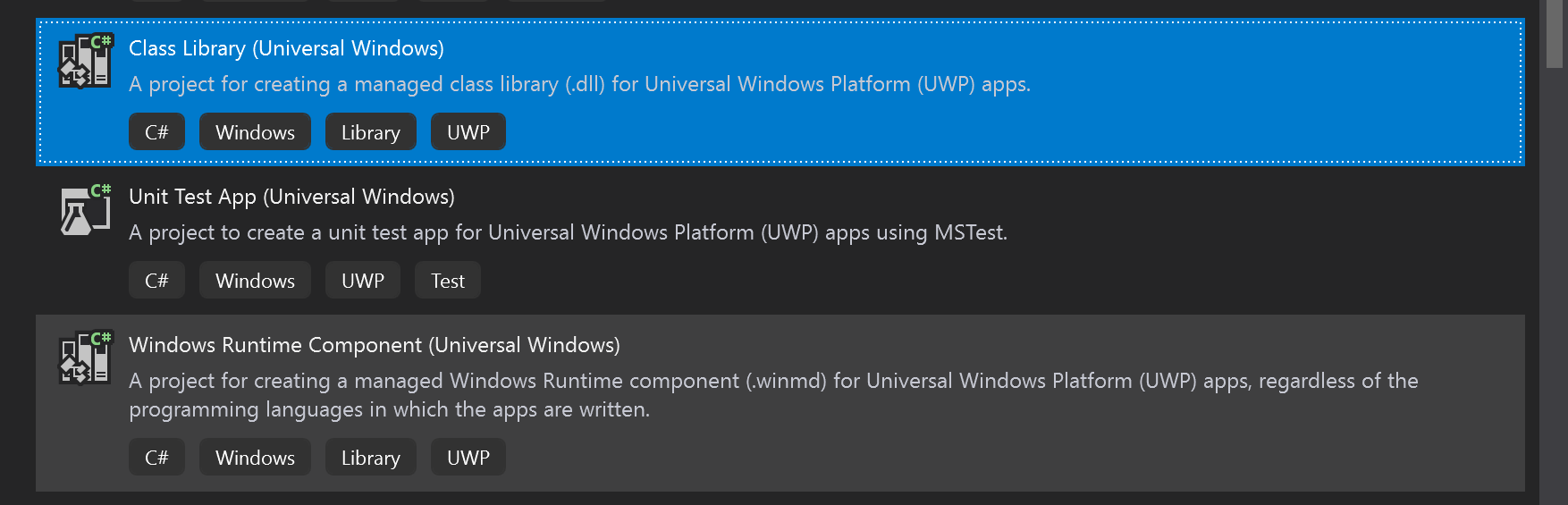The height and width of the screenshot is (505, 1568).
Task: Select Windows Runtime Component (Universal Windows) title
Action: click(375, 345)
